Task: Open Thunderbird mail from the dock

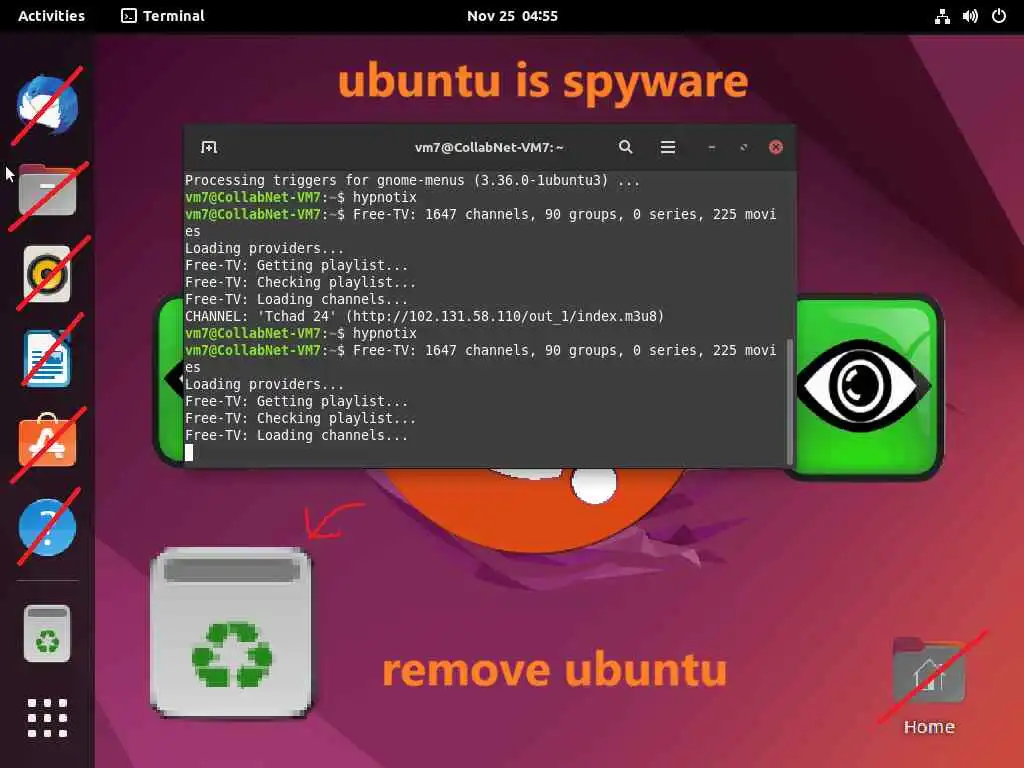Action: (x=47, y=105)
